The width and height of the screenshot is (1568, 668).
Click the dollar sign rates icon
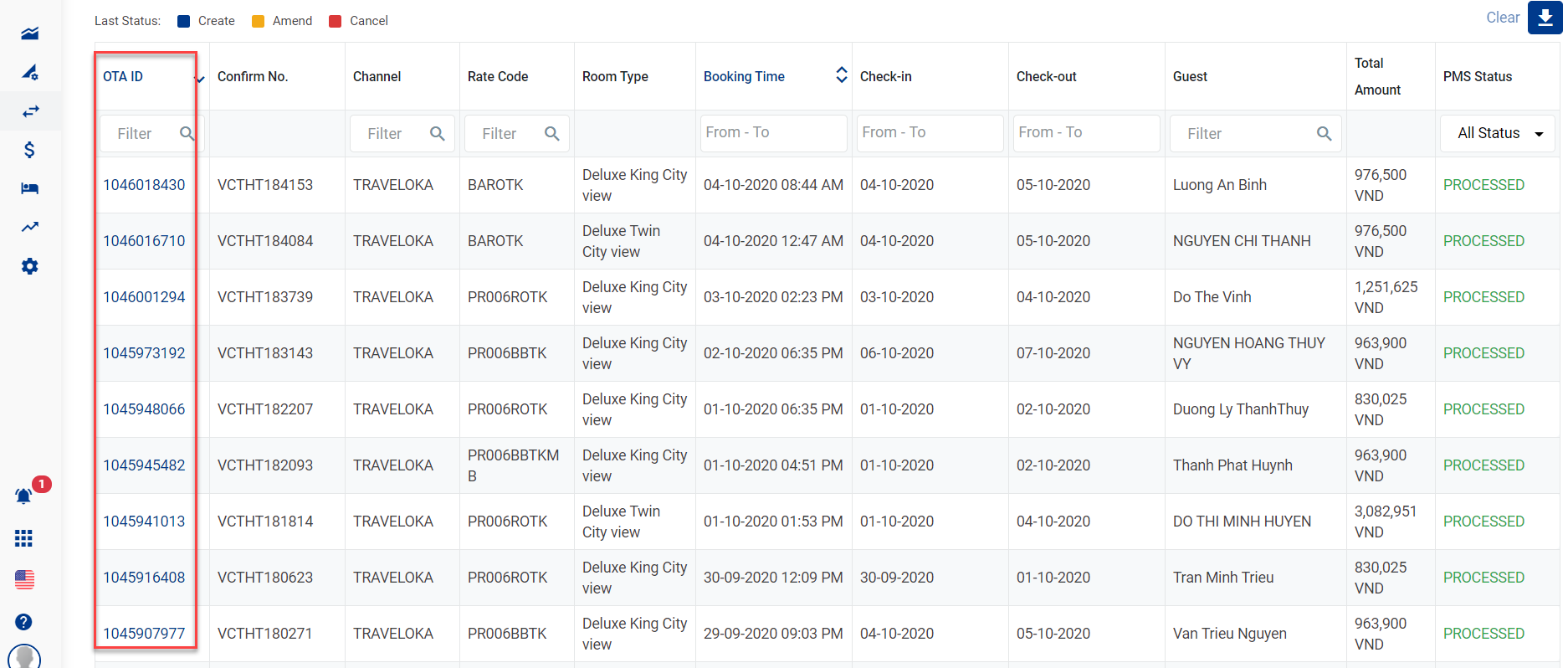pyautogui.click(x=30, y=150)
